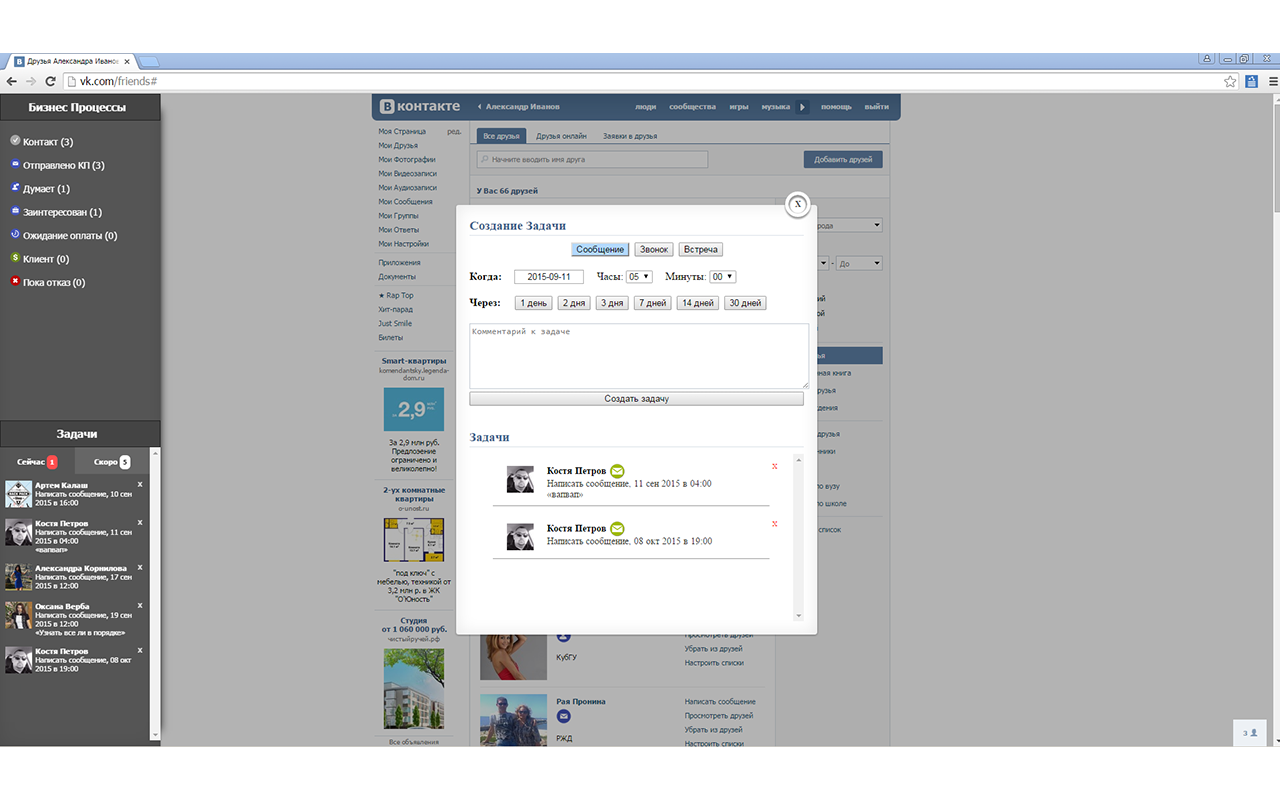
Task: Click the Когда date field
Action: point(549,277)
